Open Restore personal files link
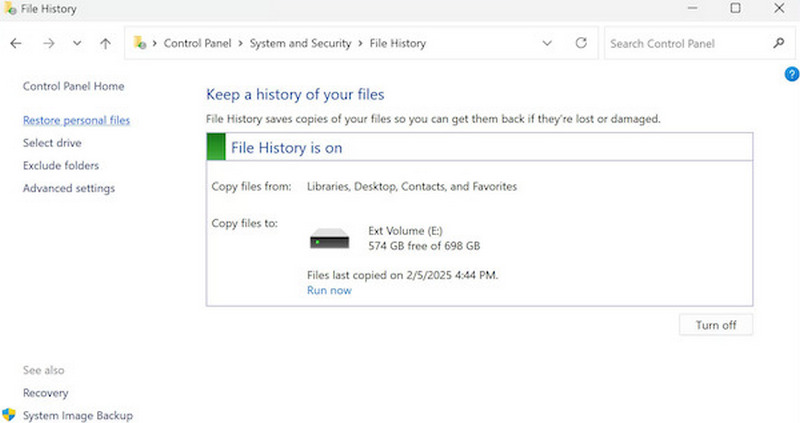Screen dimensions: 800x423 pyautogui.click(x=77, y=120)
